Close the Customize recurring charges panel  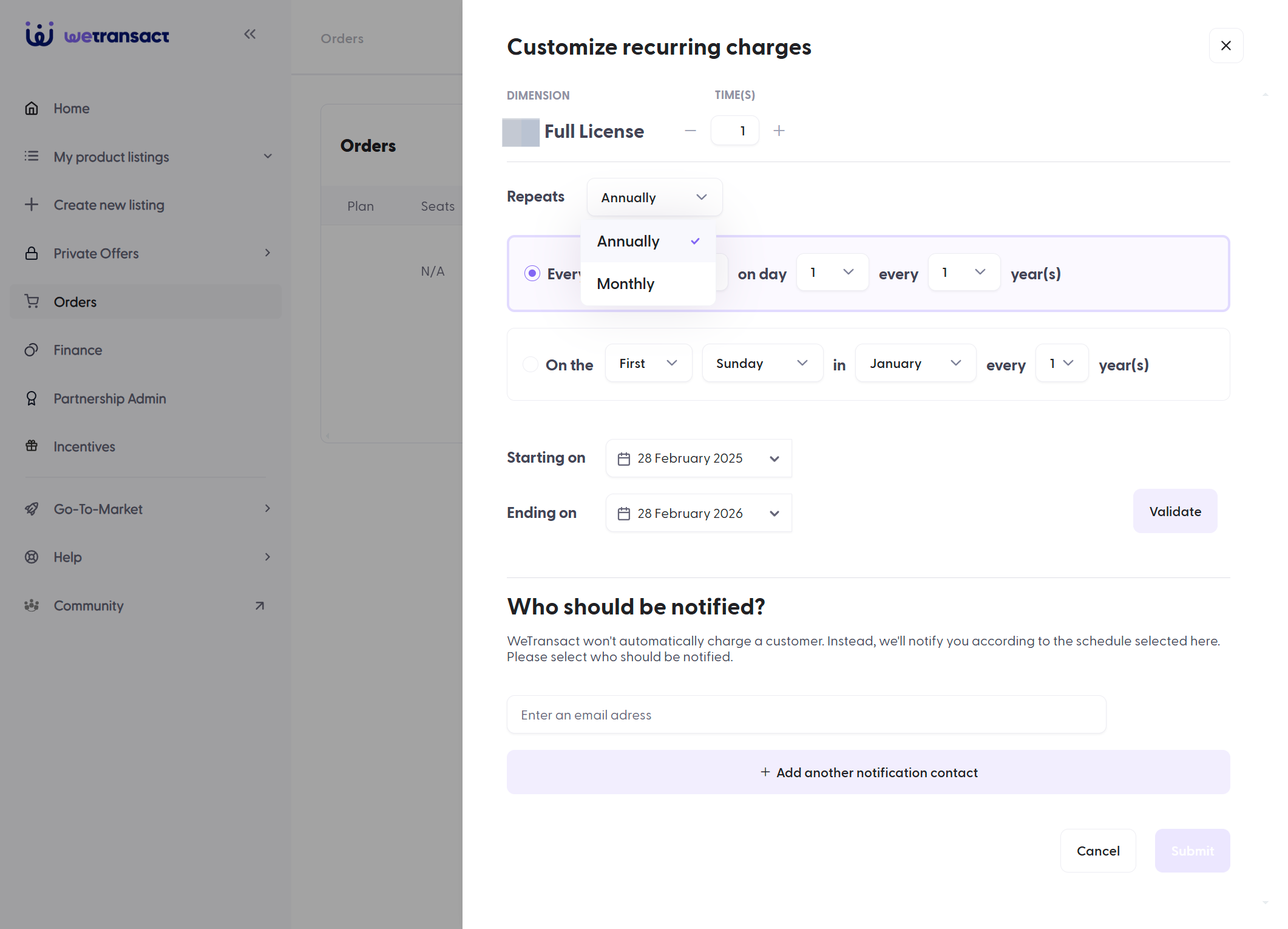coord(1226,46)
